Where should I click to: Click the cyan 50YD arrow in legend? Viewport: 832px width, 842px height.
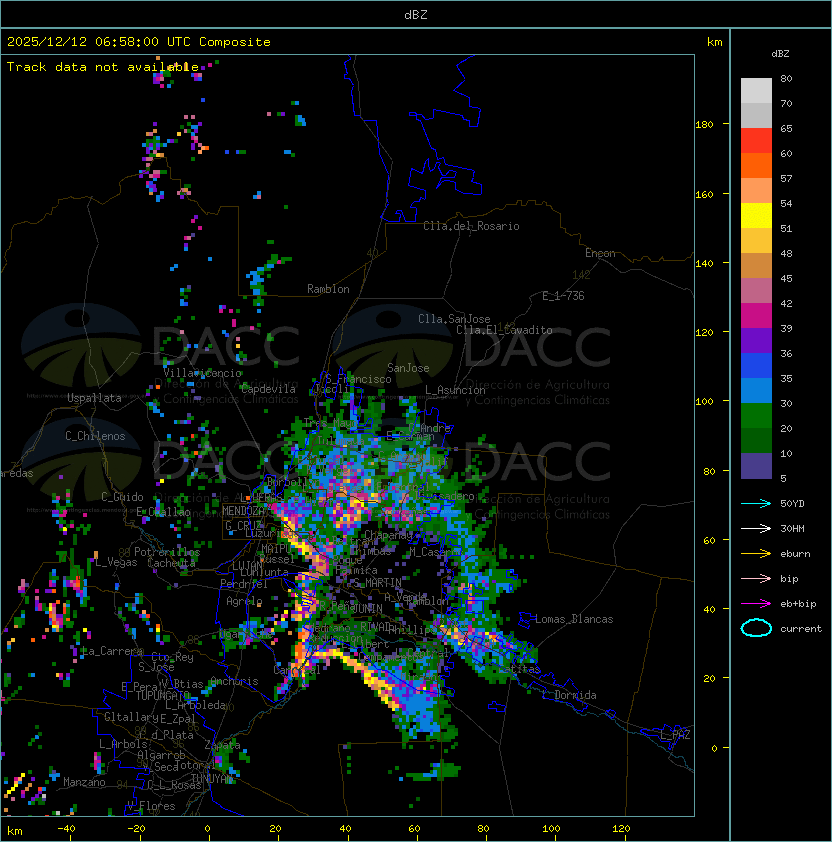756,503
